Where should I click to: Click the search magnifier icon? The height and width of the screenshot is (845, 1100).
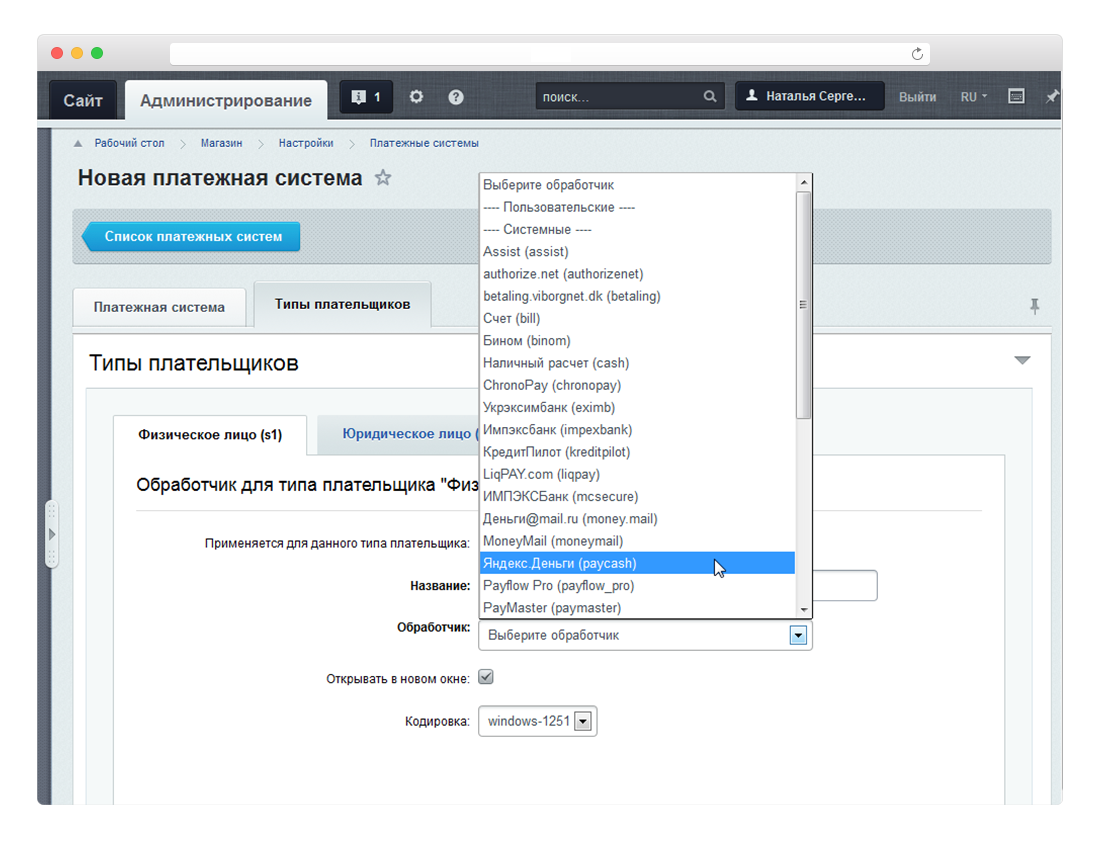pyautogui.click(x=710, y=97)
